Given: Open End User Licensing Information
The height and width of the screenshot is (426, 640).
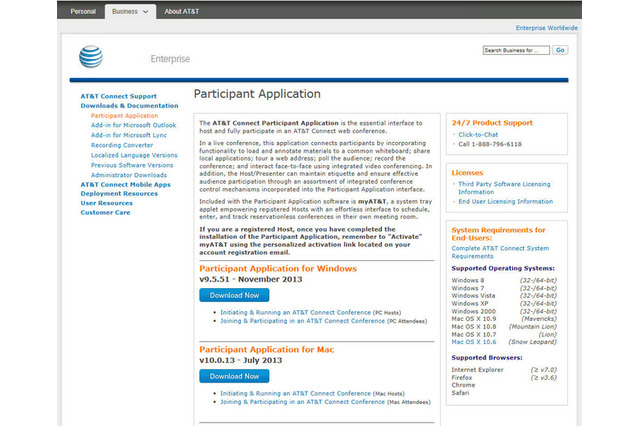Looking at the screenshot, I should point(506,202).
